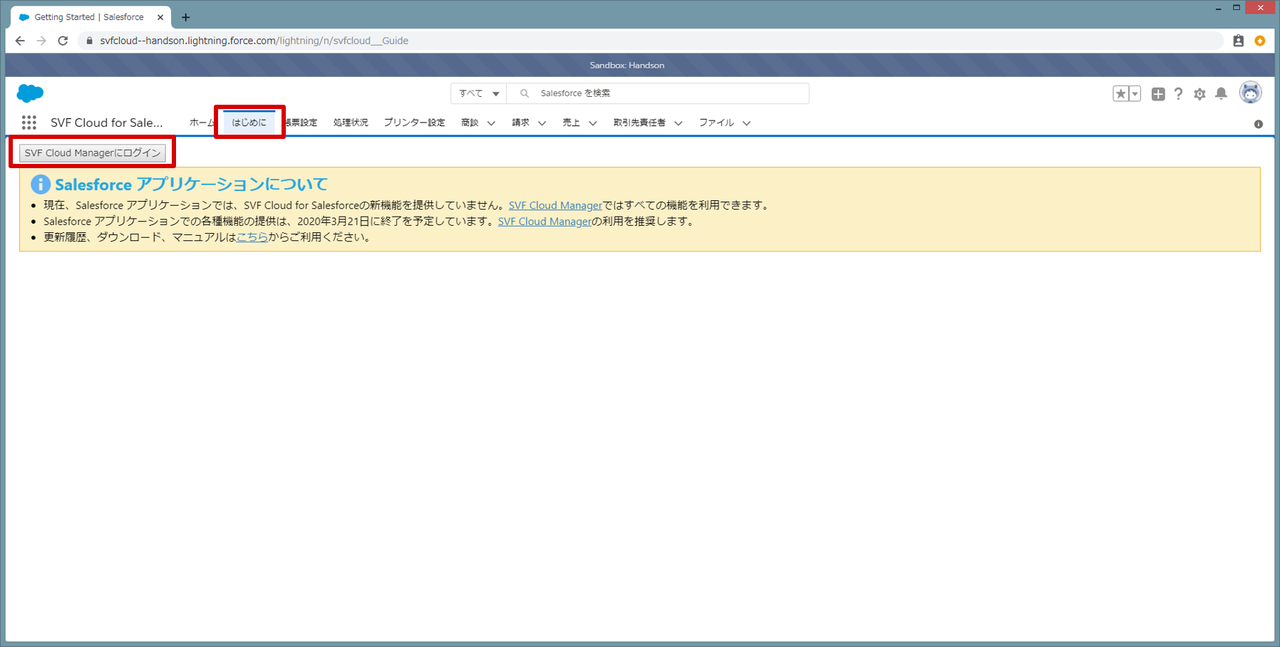
Task: Go forward in the browser
Action: [x=41, y=41]
